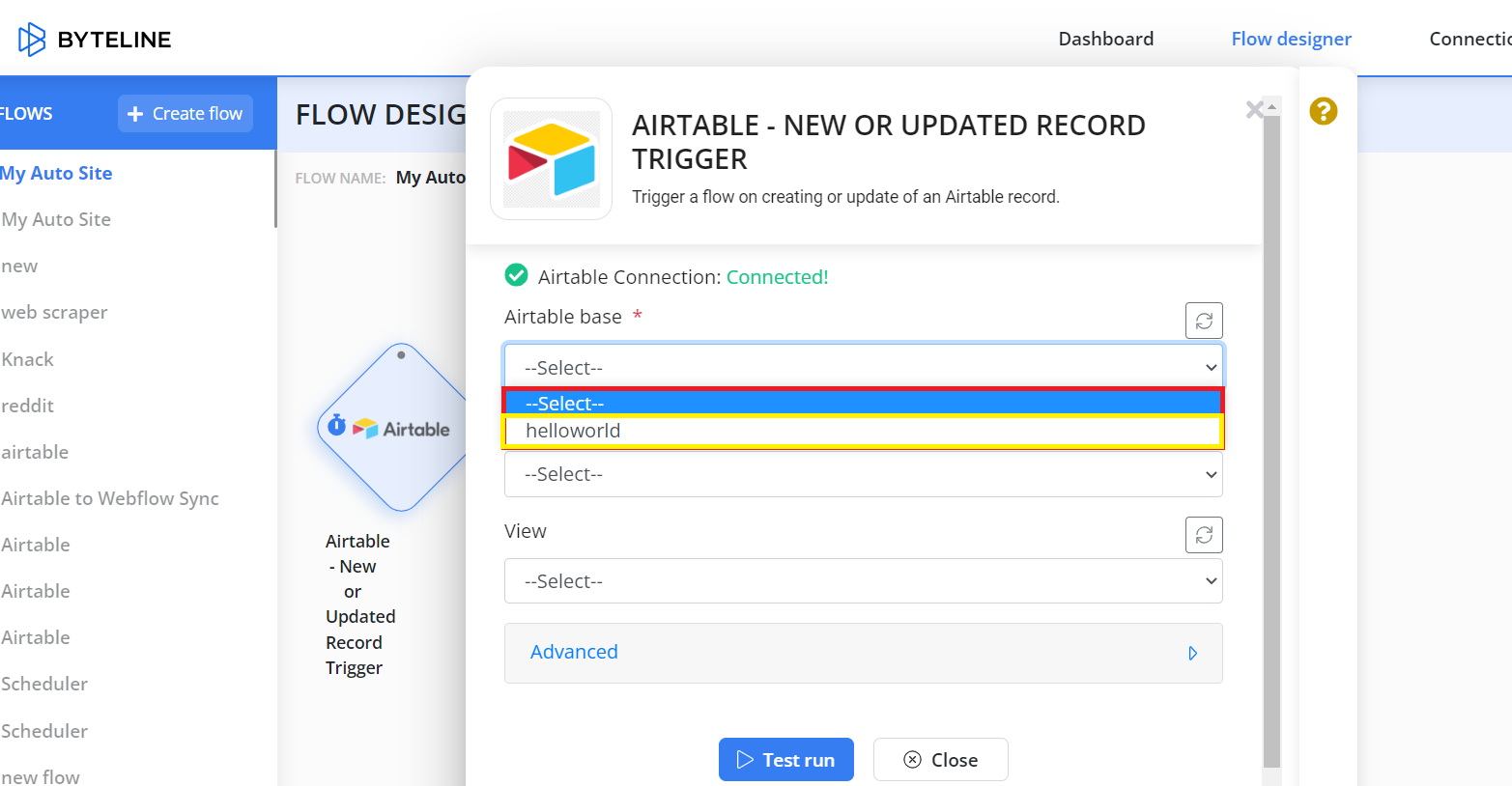Open the View dropdown

(864, 581)
